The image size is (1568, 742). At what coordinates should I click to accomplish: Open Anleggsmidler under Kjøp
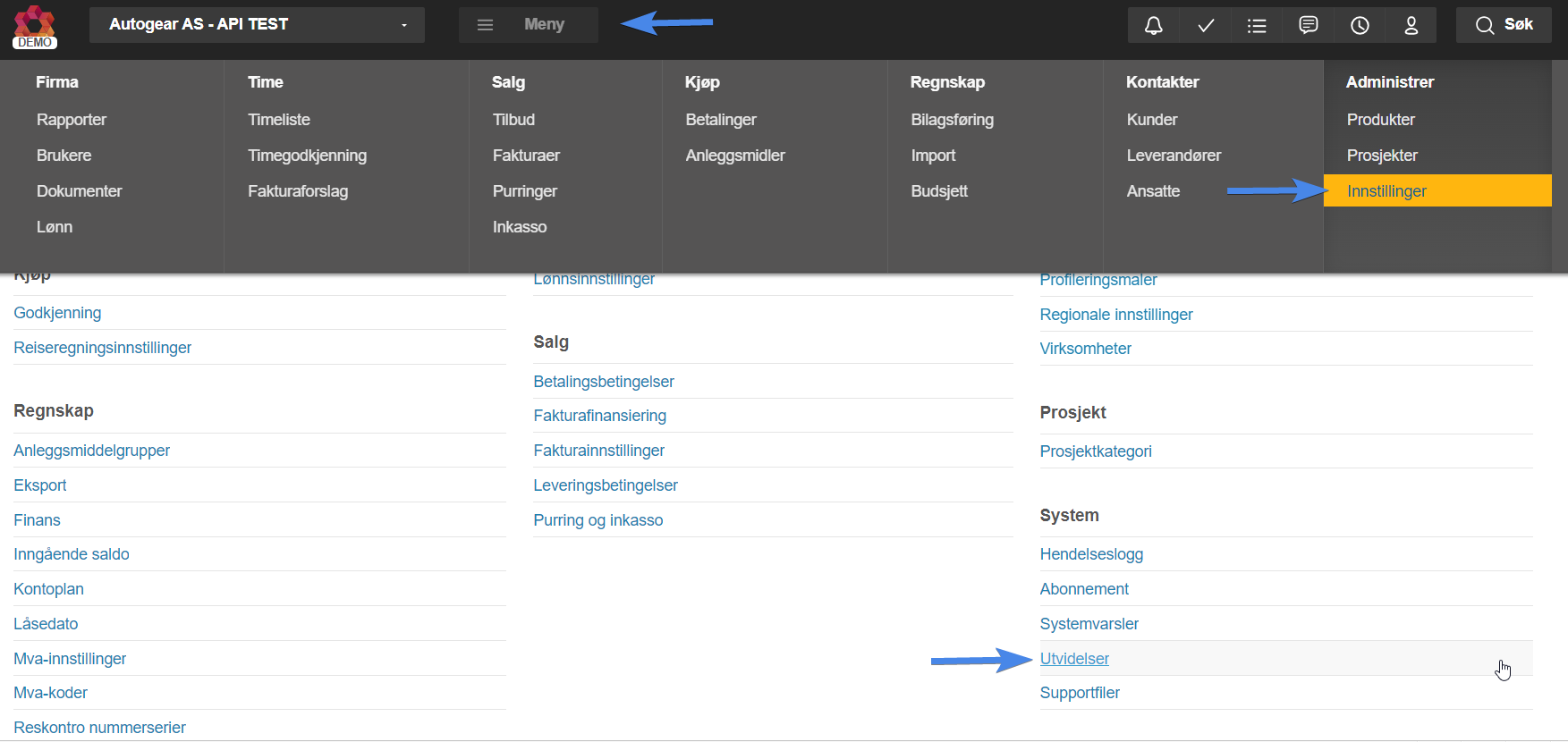735,156
